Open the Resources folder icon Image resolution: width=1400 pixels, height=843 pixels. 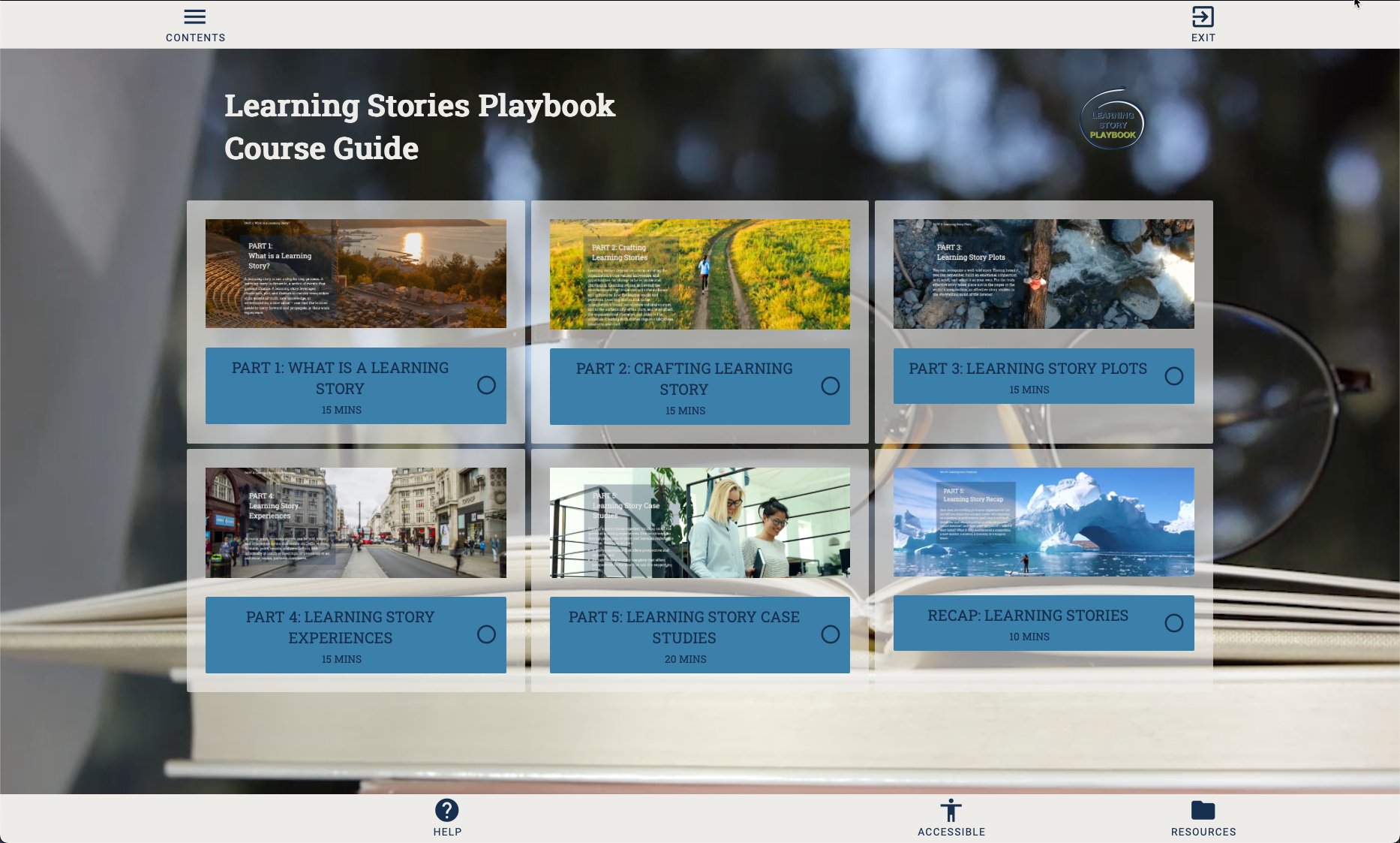point(1203,810)
